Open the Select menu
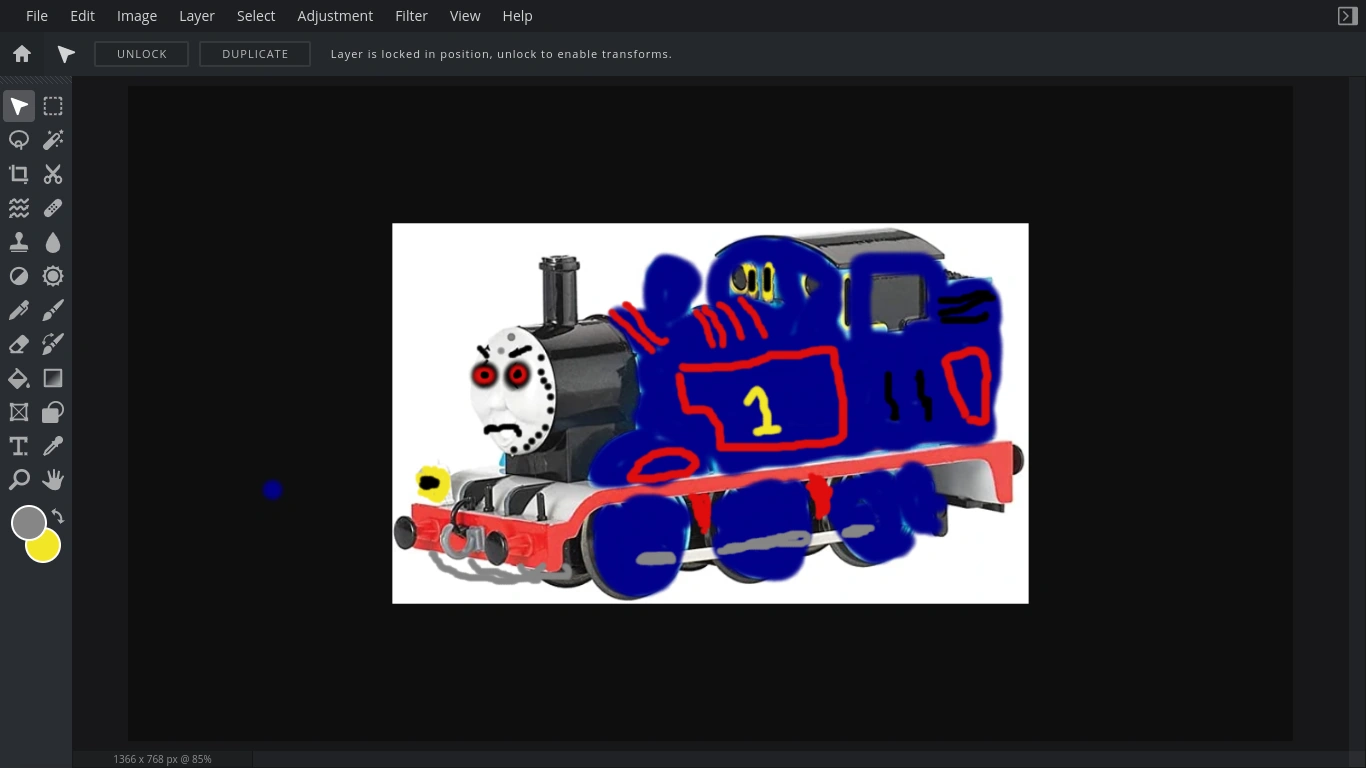This screenshot has height=768, width=1366. (x=256, y=16)
